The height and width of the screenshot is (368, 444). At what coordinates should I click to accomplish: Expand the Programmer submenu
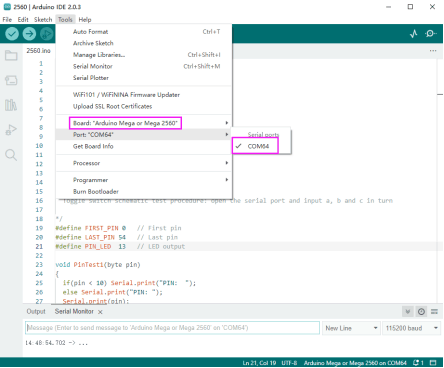pyautogui.click(x=144, y=180)
